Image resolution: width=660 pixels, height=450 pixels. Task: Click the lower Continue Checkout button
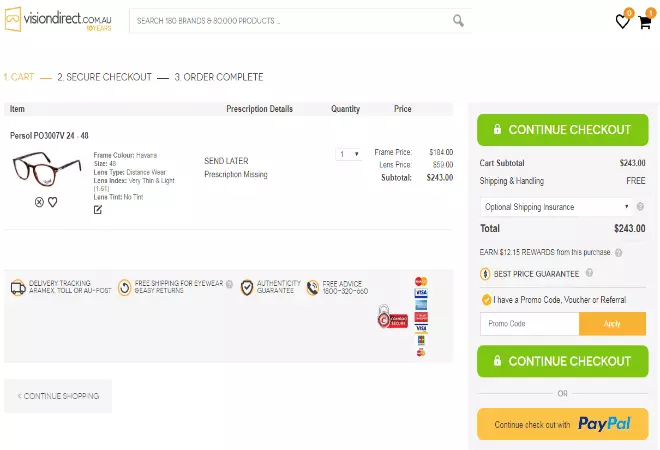click(562, 361)
